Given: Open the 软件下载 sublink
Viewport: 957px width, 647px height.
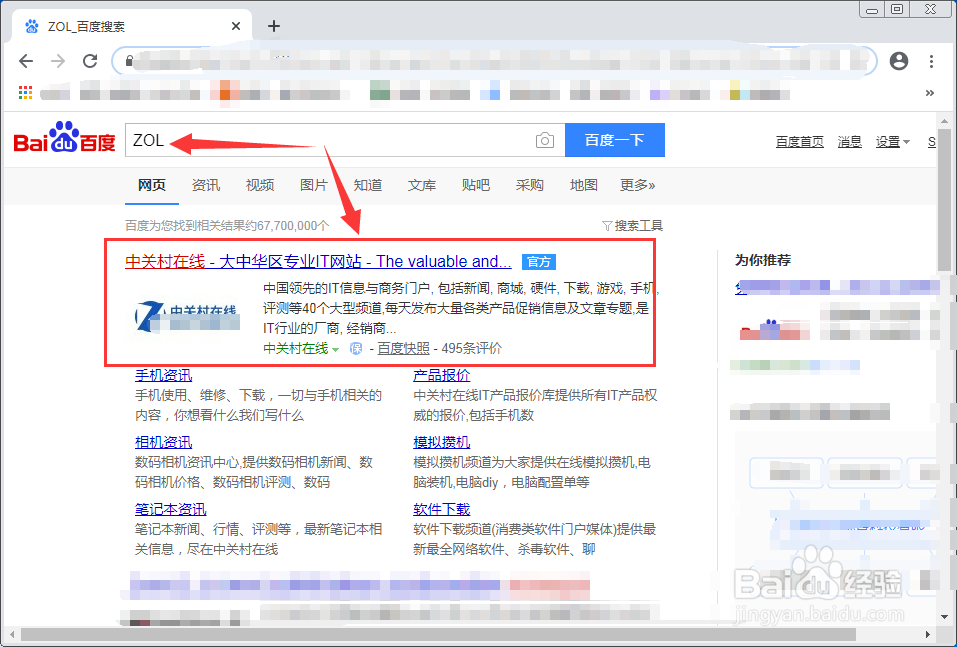Looking at the screenshot, I should point(441,509).
